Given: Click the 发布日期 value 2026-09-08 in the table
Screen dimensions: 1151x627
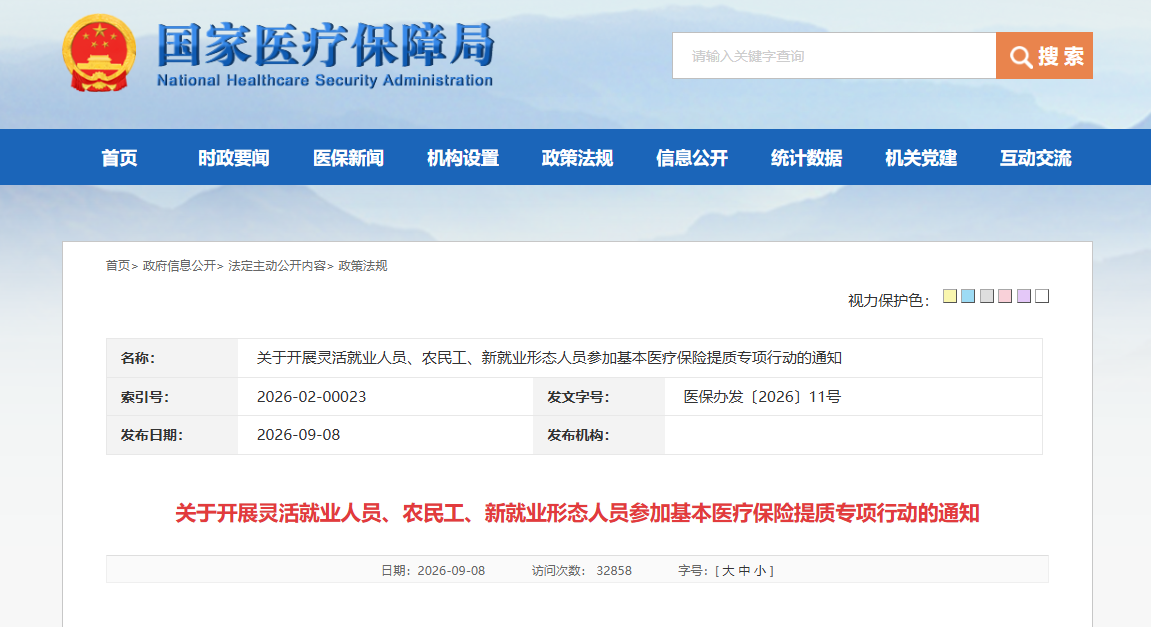Looking at the screenshot, I should [298, 435].
